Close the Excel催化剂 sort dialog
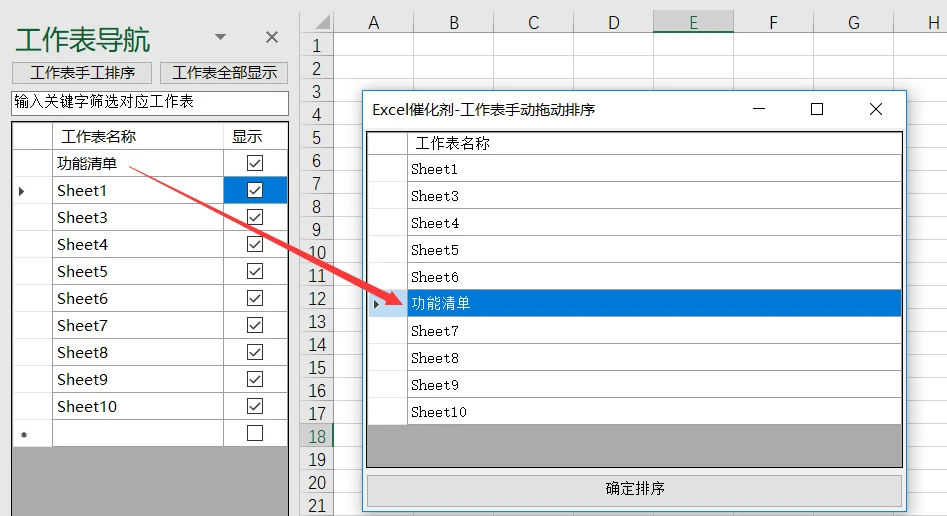 click(x=876, y=109)
